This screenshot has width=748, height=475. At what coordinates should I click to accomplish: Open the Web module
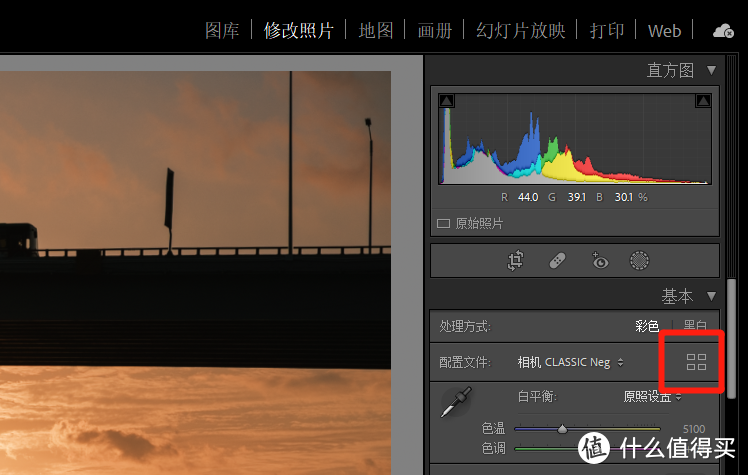(x=664, y=31)
